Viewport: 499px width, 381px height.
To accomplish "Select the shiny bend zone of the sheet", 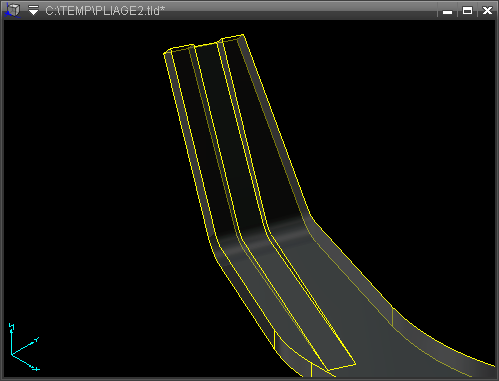I will tap(263, 238).
